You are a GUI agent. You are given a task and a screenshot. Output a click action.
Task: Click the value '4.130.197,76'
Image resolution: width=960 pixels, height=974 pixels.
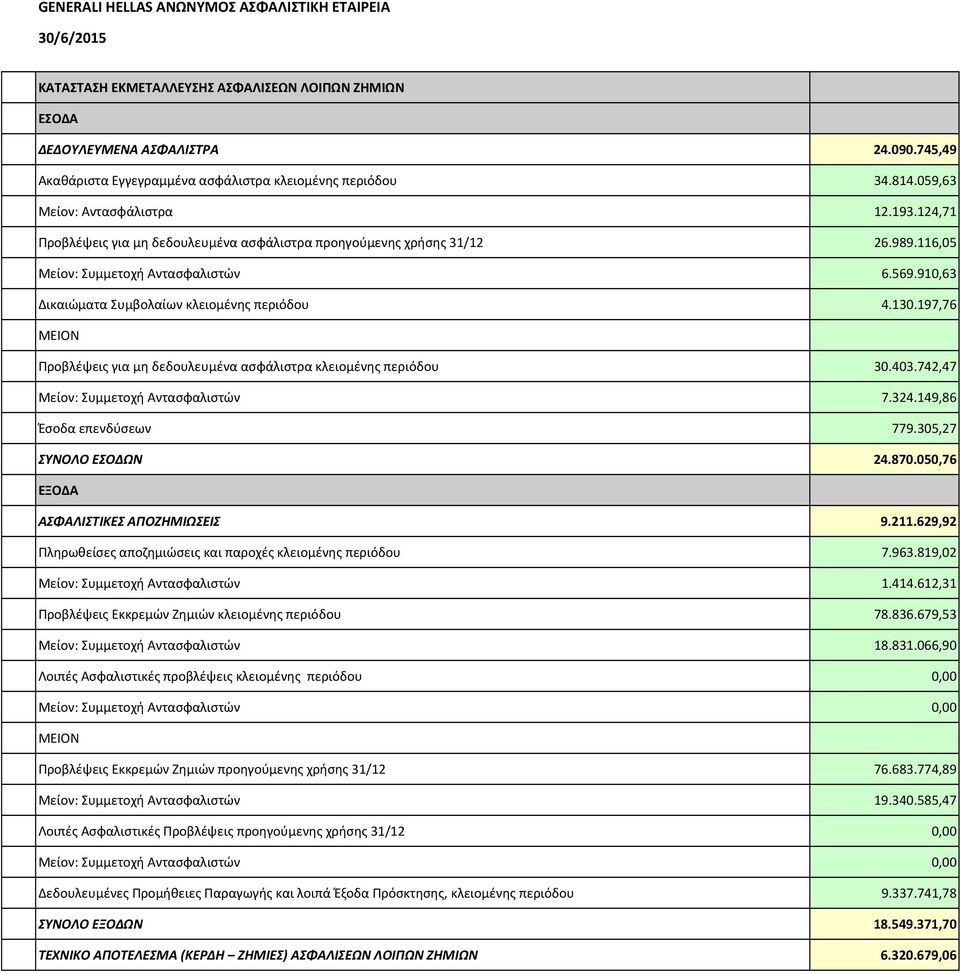918,305
